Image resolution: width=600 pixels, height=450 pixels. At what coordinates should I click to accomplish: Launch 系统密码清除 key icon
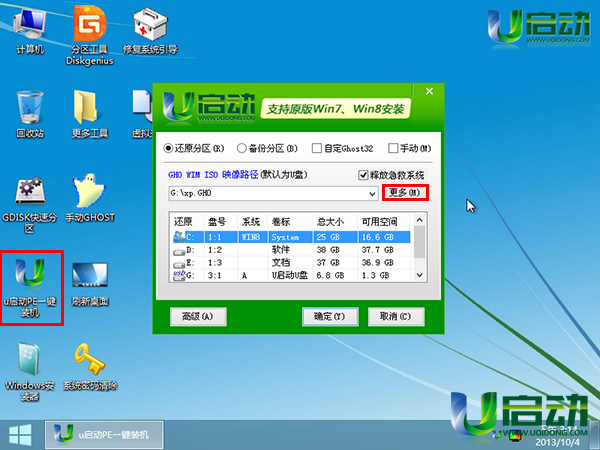click(x=90, y=367)
